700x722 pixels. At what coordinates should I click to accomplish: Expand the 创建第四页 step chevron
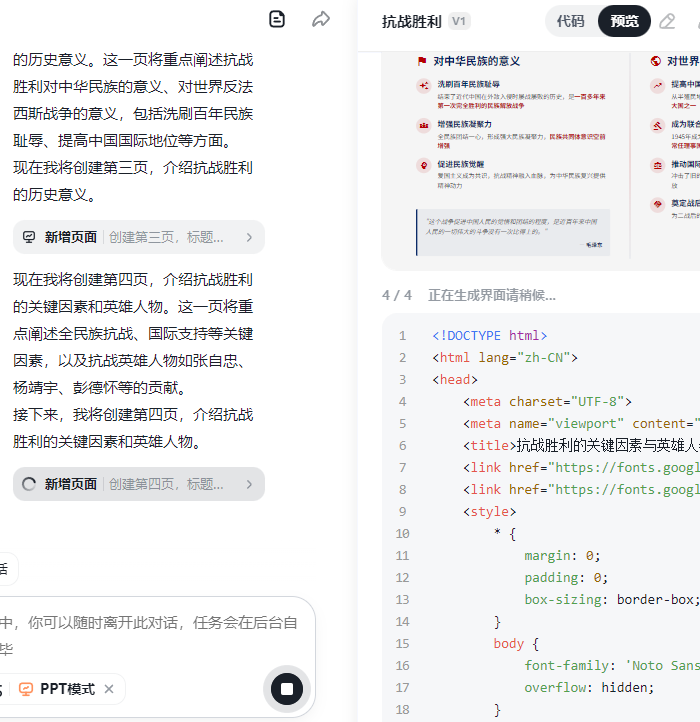coord(249,484)
